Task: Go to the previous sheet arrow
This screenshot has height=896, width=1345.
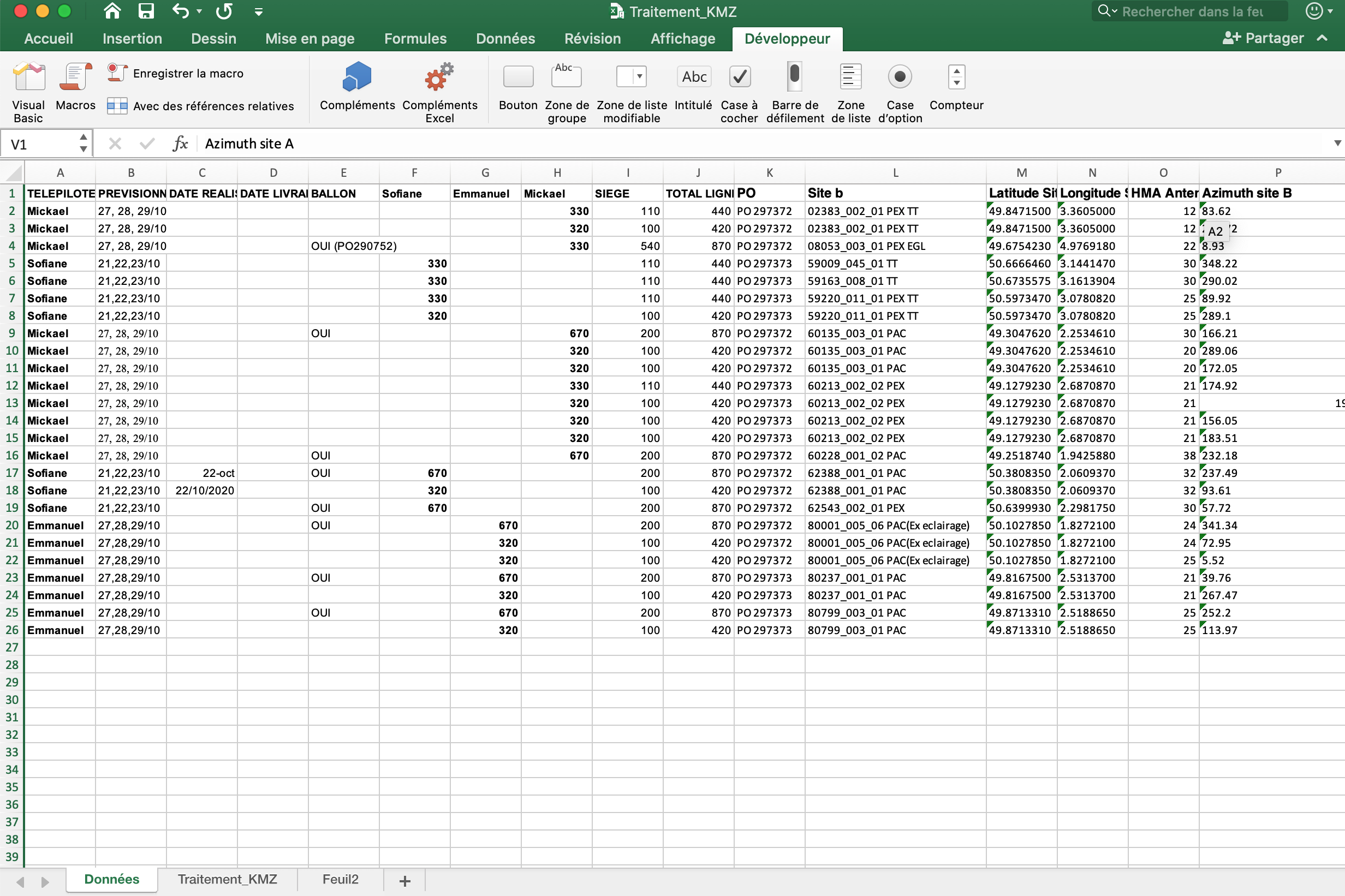Action: (x=21, y=881)
